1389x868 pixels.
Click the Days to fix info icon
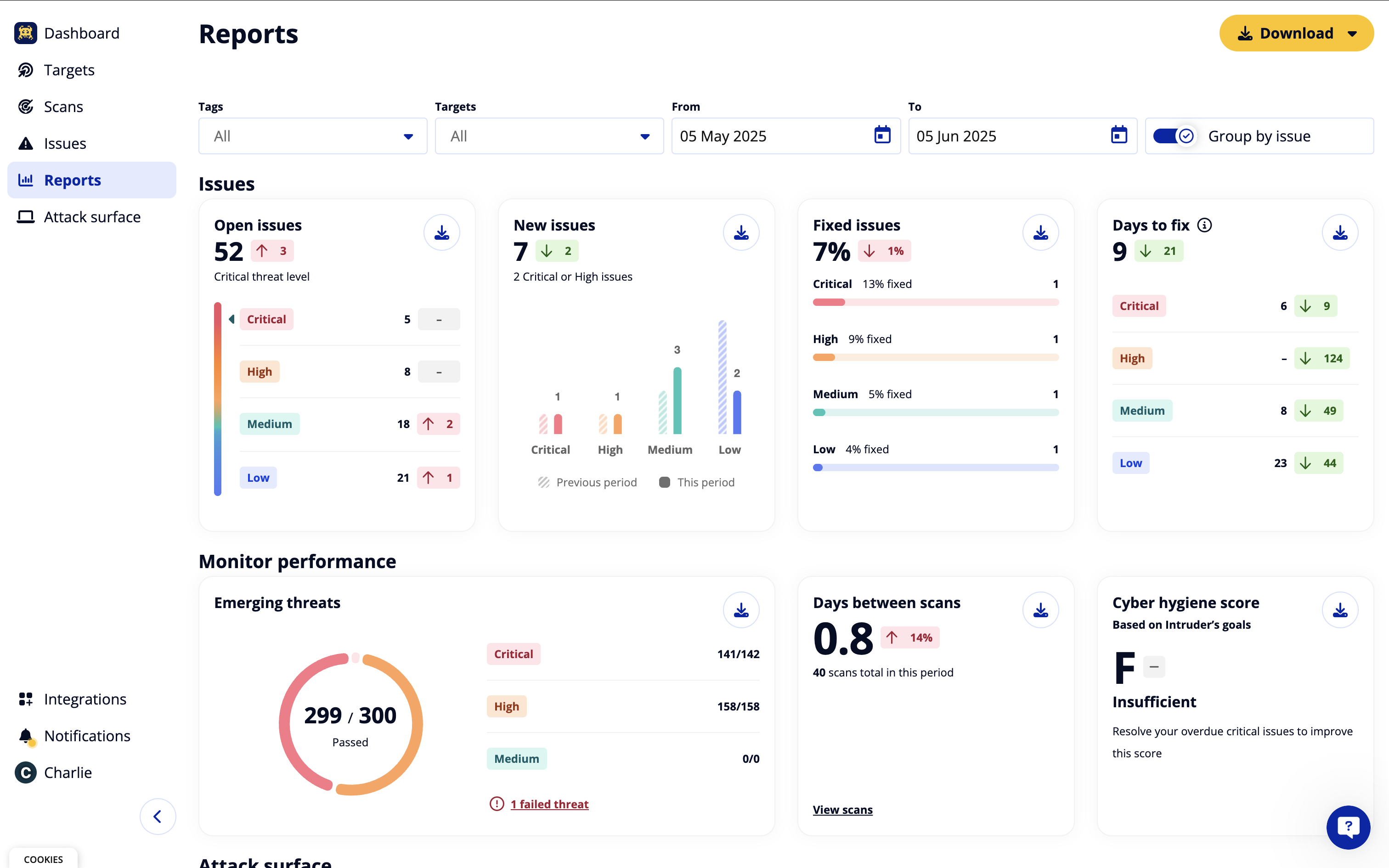click(x=1205, y=225)
